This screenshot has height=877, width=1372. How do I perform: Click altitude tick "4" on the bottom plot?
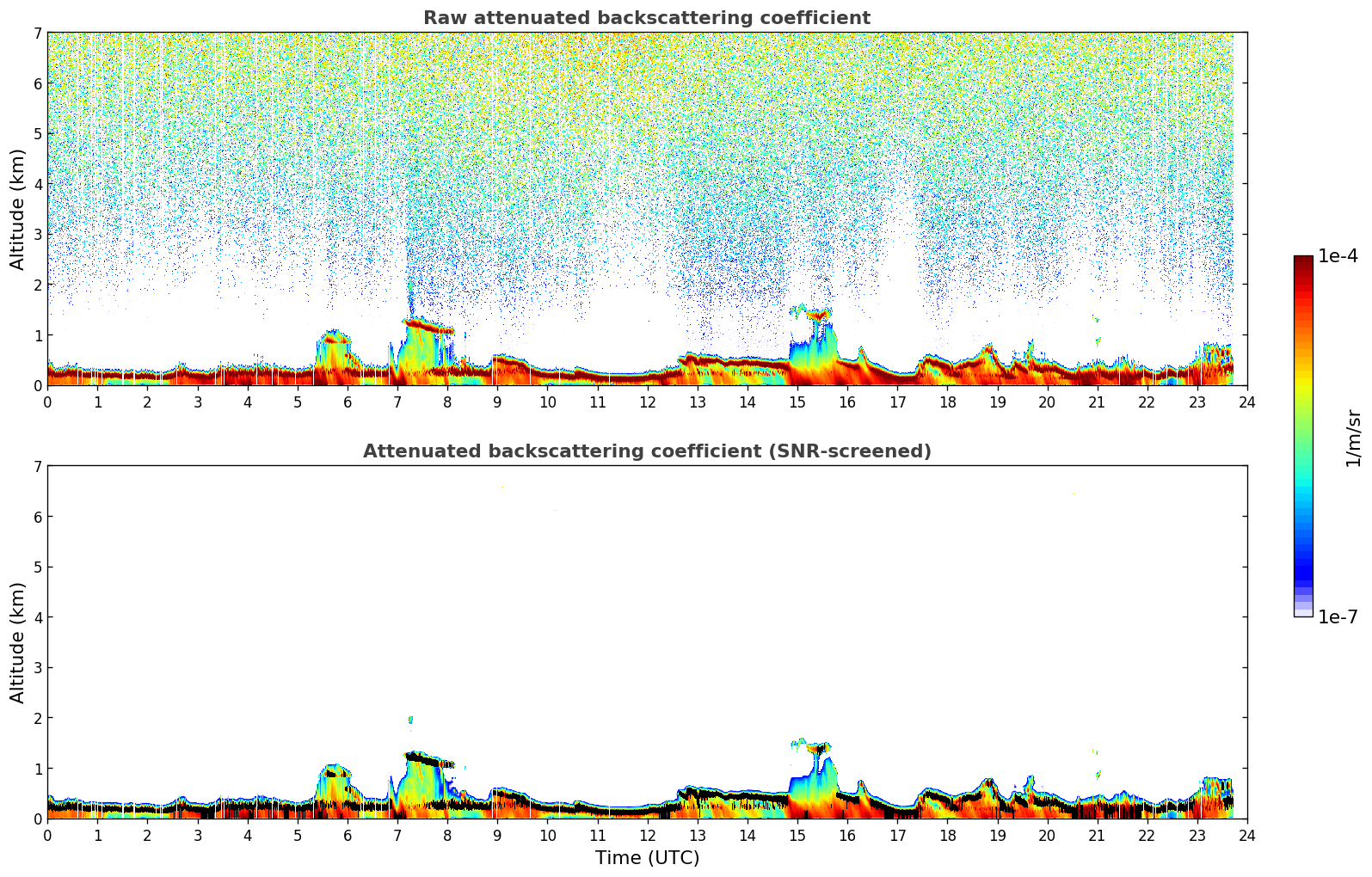coord(37,617)
